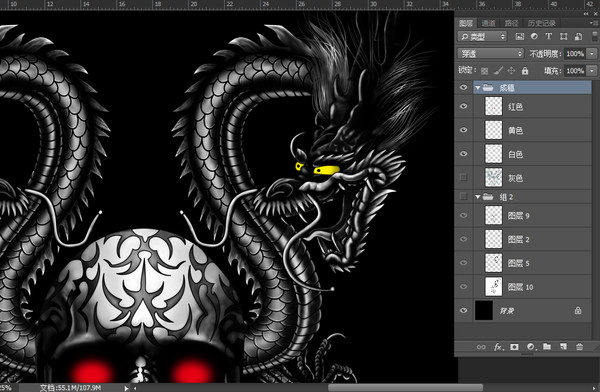Filter layers by smart objects icon
Screen dimensions: 600x392
pos(578,36)
